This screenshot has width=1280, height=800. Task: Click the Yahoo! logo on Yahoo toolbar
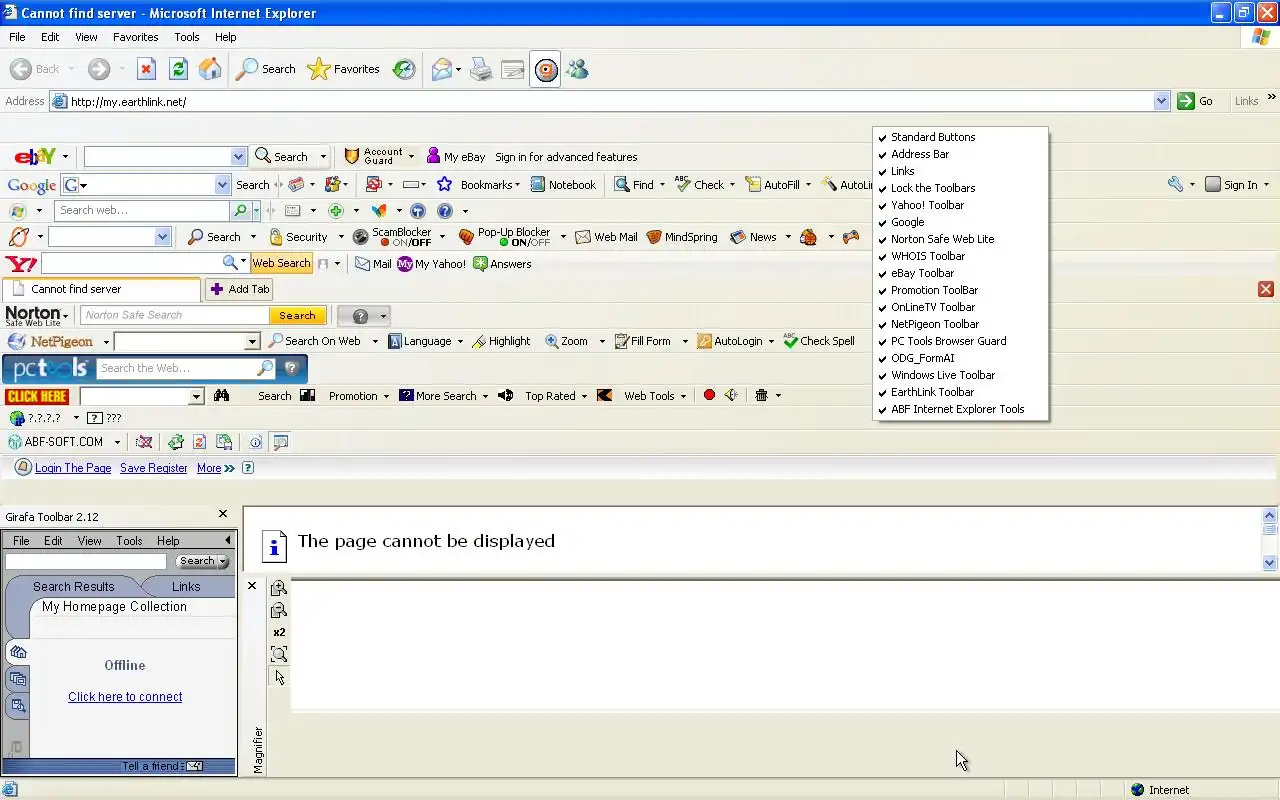pyautogui.click(x=21, y=264)
